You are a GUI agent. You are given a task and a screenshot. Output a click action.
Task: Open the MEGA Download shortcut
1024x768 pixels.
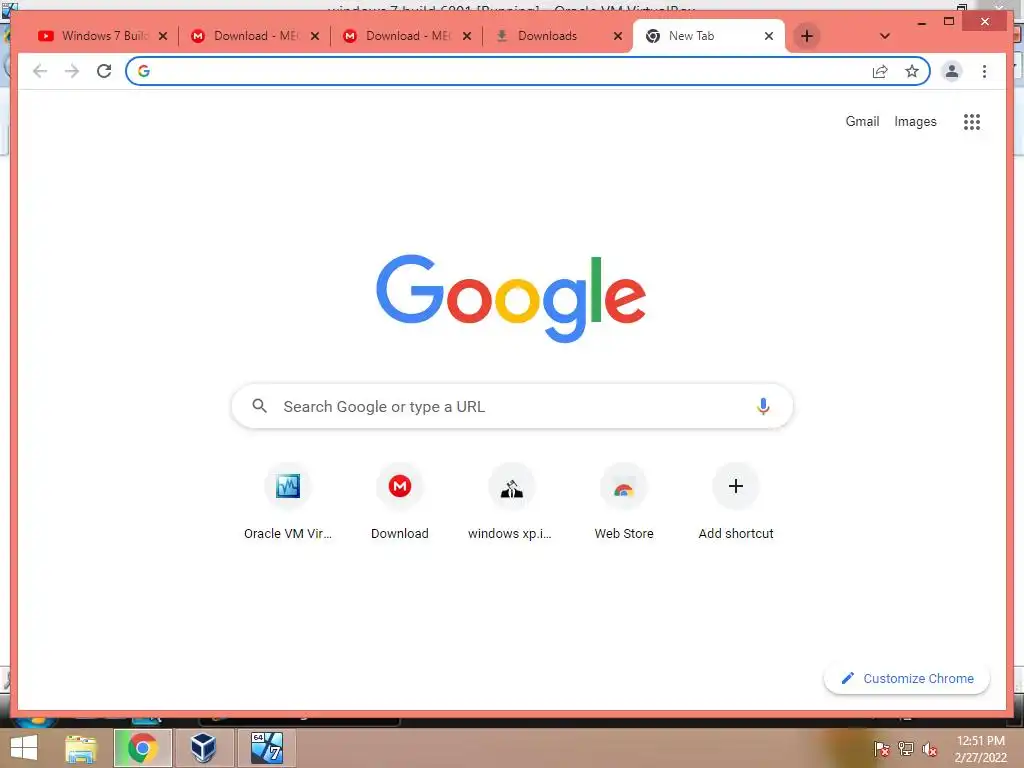click(400, 503)
